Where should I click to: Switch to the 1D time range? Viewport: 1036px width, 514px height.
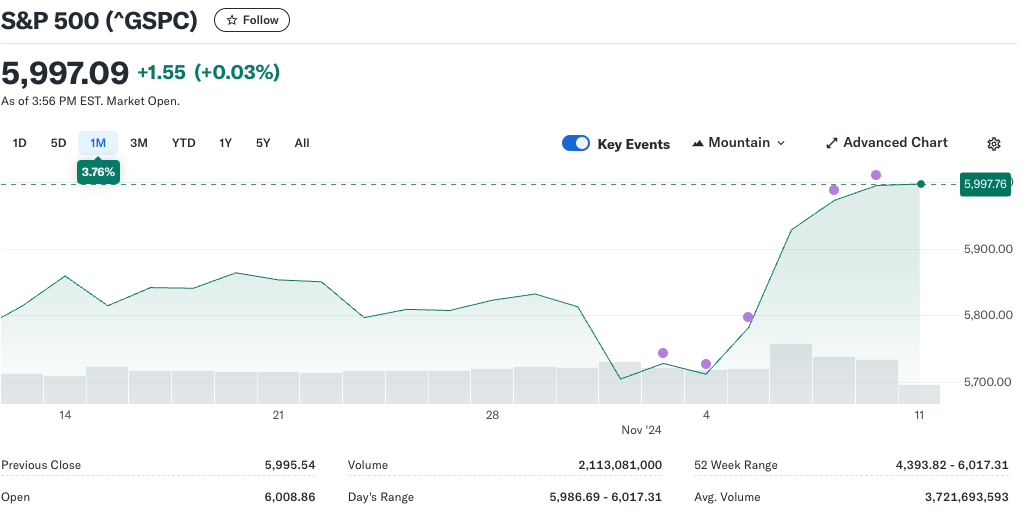tap(19, 143)
